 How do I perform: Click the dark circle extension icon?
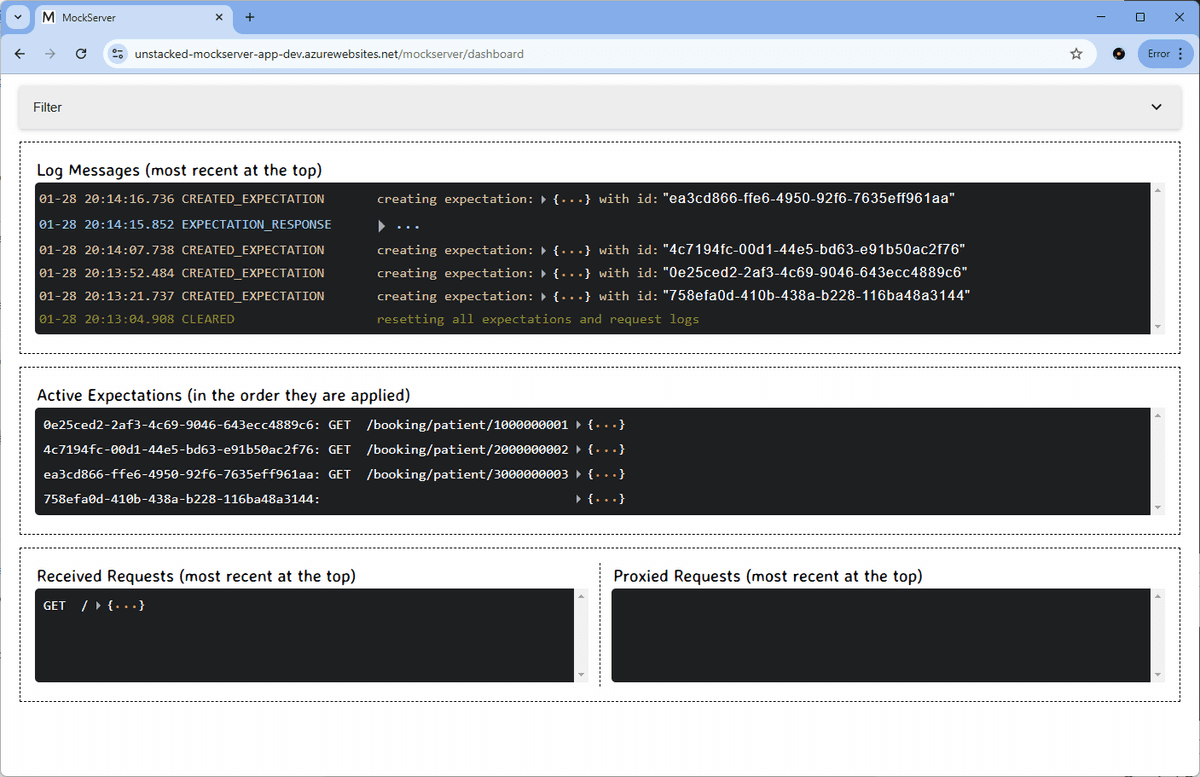click(x=1118, y=53)
